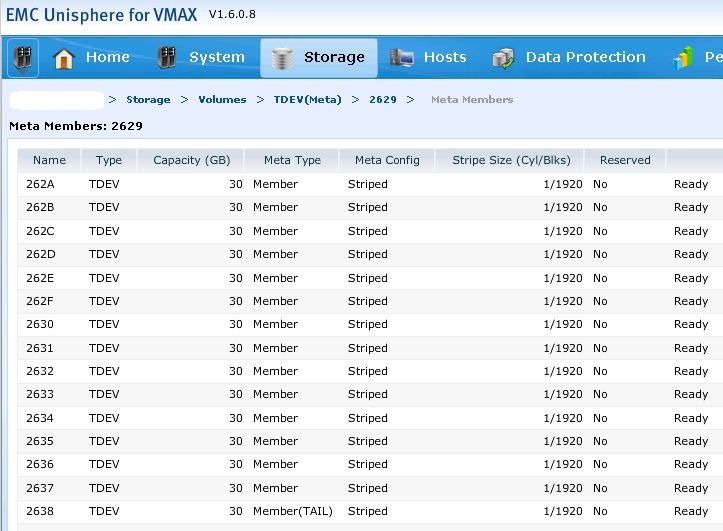The height and width of the screenshot is (531, 723).
Task: Navigate to Volumes breadcrumb link
Action: pos(222,100)
